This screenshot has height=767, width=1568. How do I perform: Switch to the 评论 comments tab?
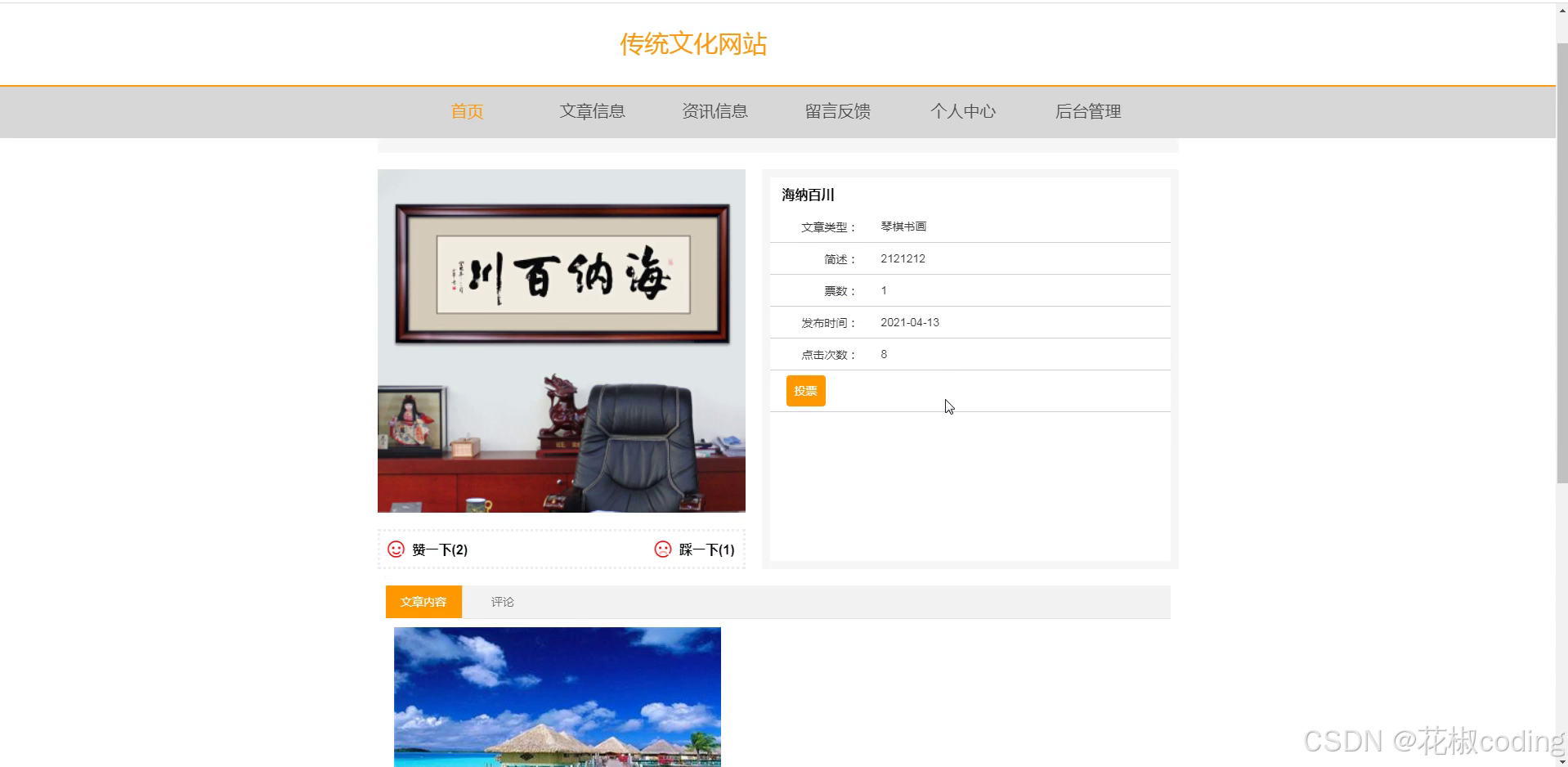pos(501,602)
